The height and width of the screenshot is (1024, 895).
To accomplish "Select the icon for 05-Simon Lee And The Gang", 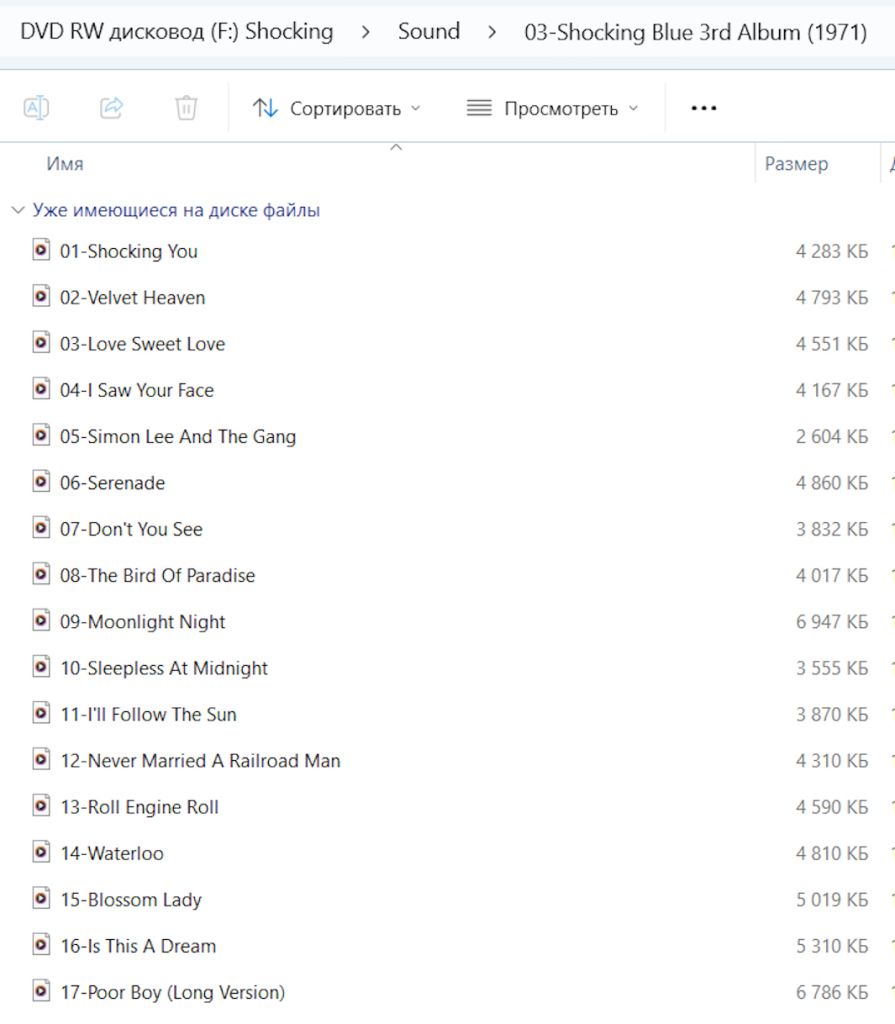I will coord(41,436).
